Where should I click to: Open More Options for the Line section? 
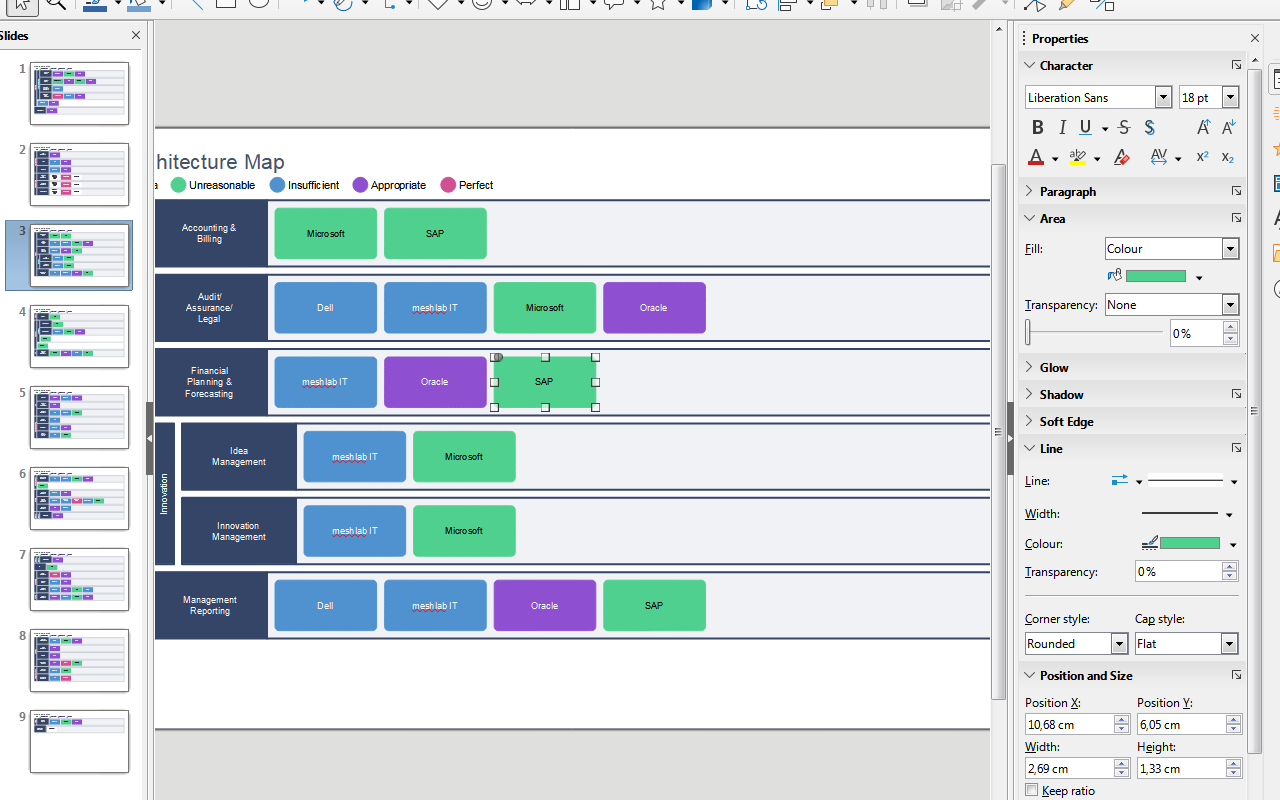point(1237,448)
